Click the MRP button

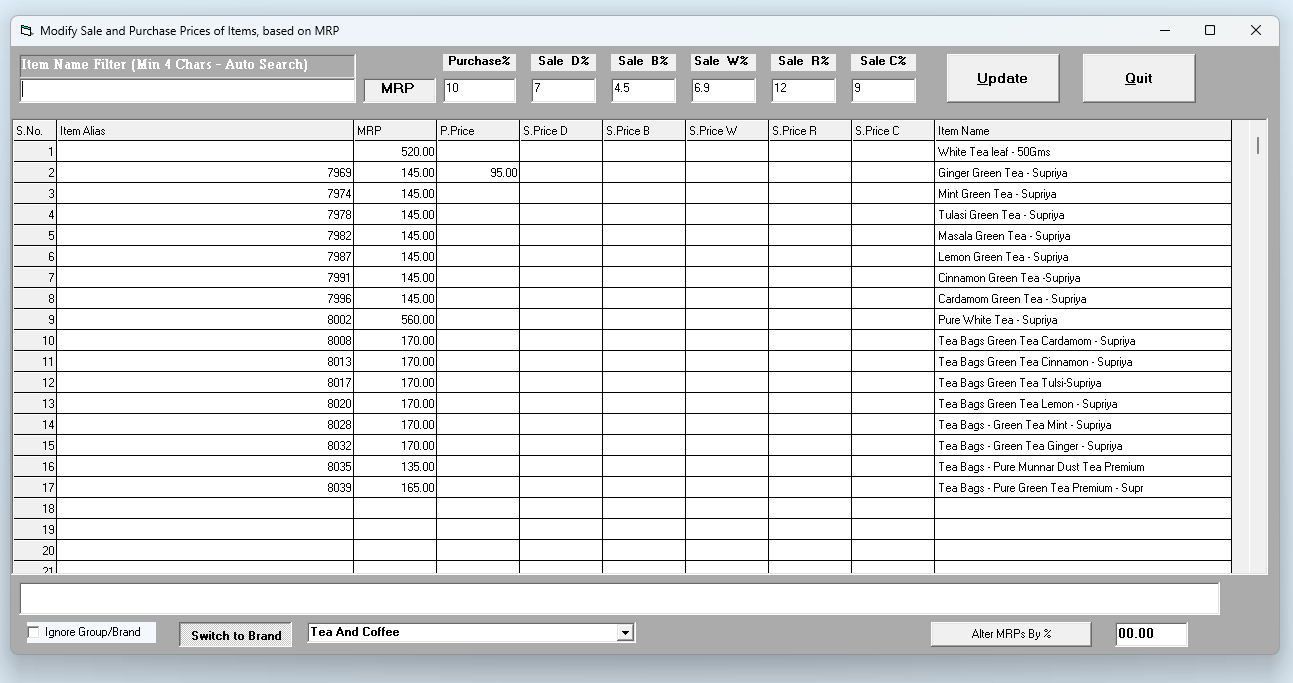click(398, 89)
